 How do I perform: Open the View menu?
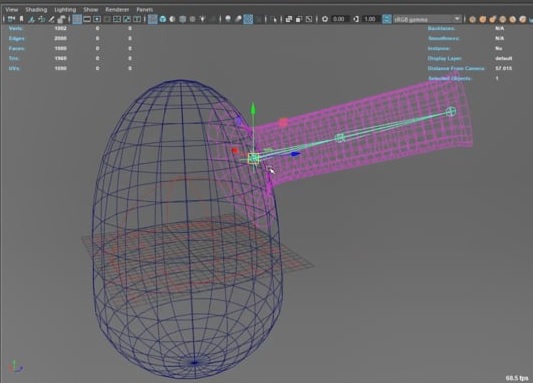[x=12, y=10]
